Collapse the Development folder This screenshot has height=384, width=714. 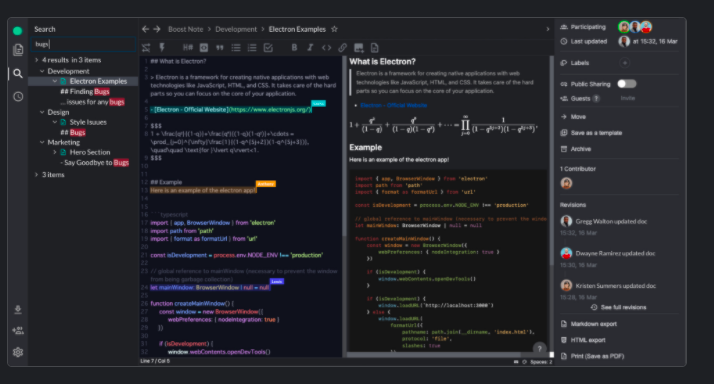pos(42,71)
